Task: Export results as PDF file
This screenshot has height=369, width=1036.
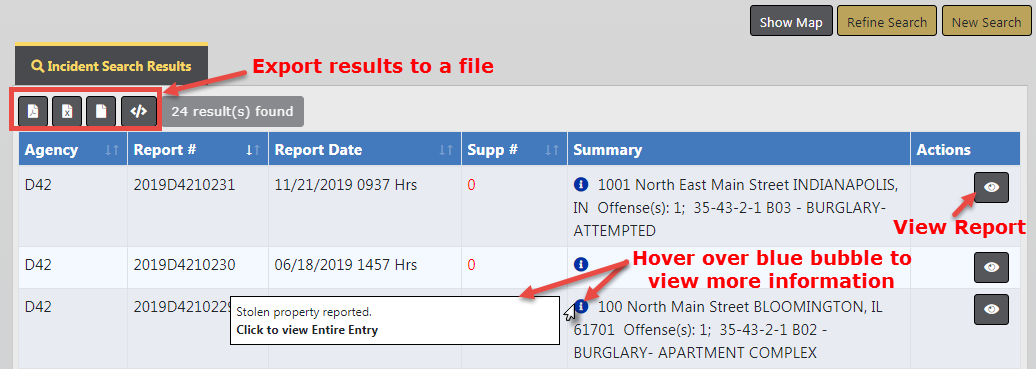Action: pos(33,111)
